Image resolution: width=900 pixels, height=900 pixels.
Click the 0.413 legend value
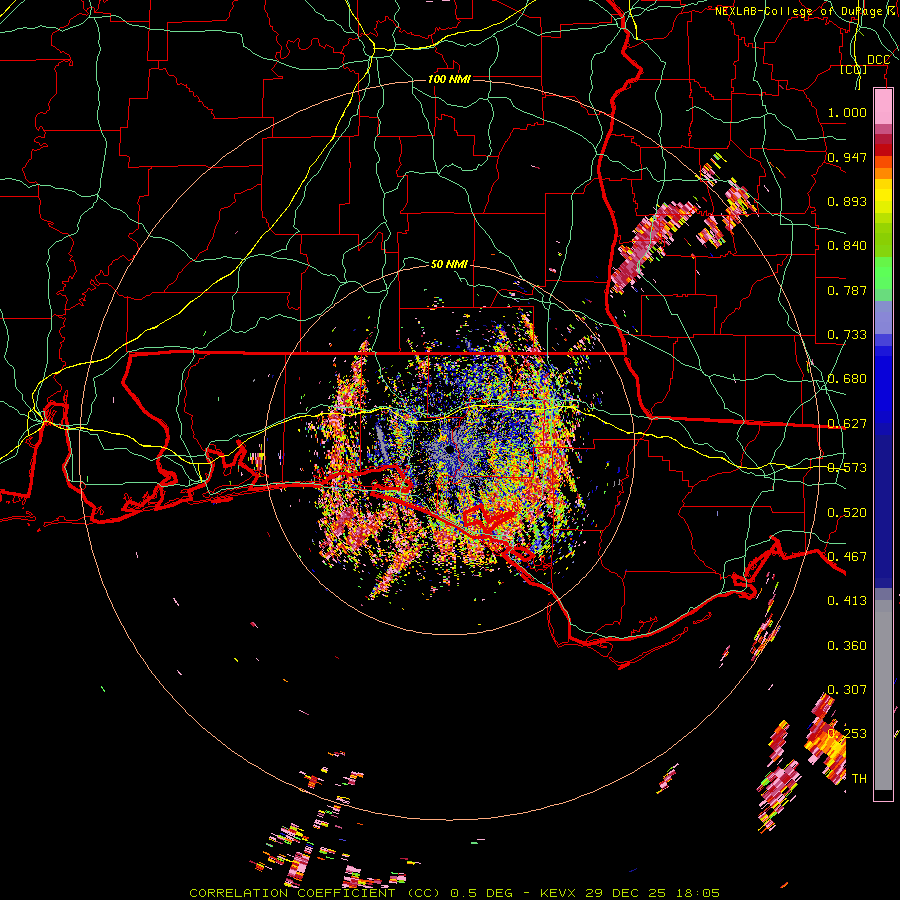coord(847,600)
